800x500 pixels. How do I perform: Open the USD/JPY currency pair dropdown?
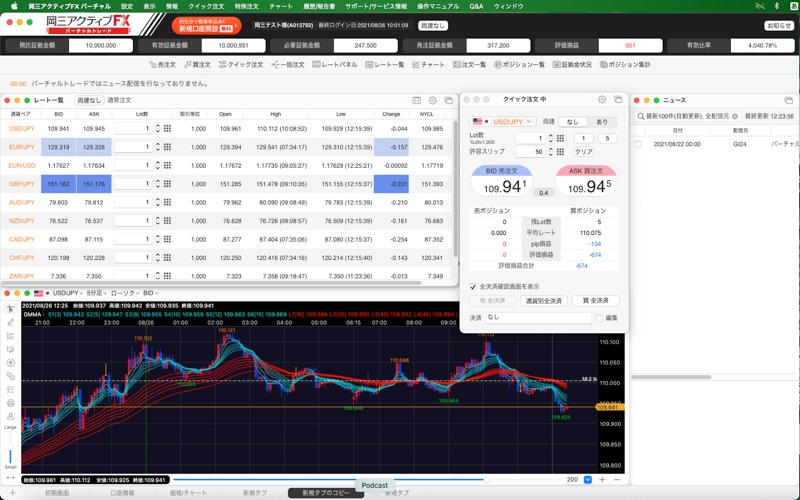[502, 121]
